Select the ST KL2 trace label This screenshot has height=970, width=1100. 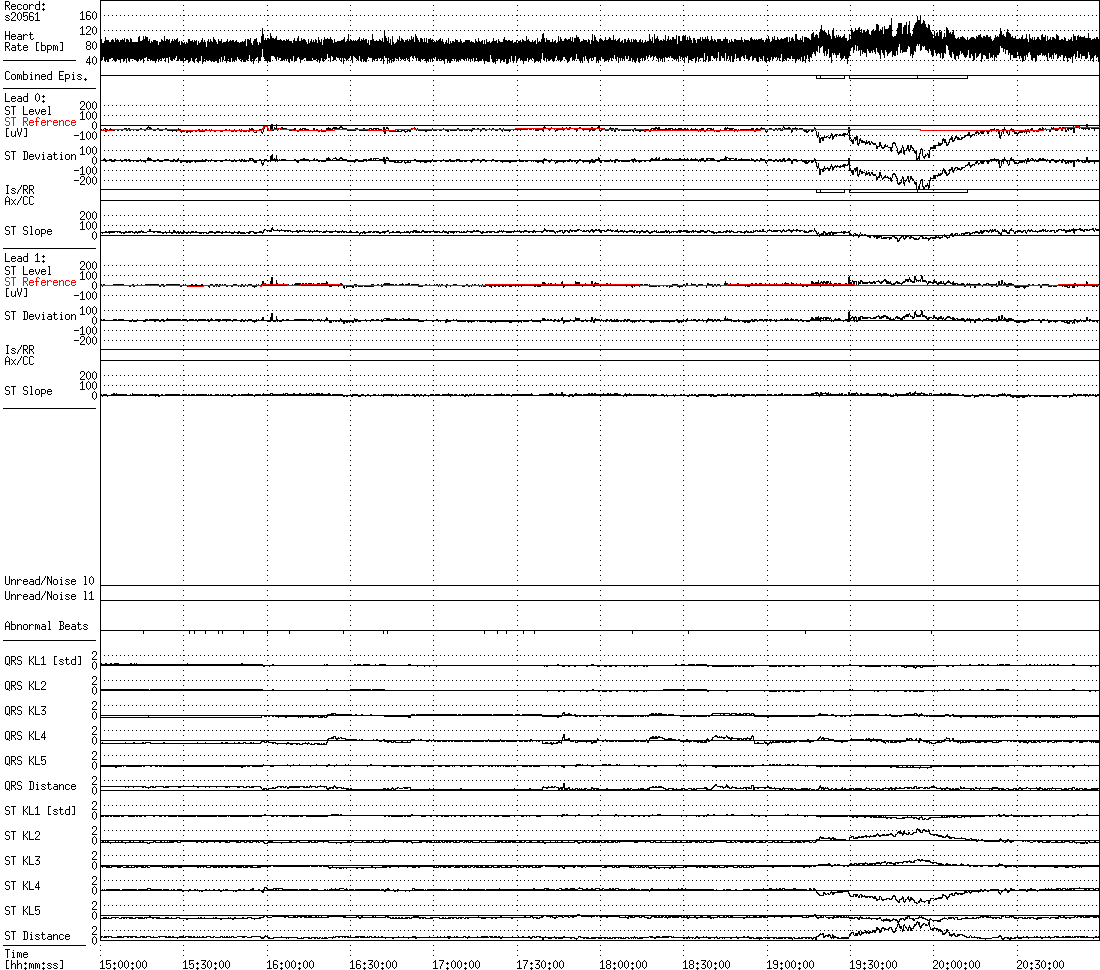click(x=22, y=836)
